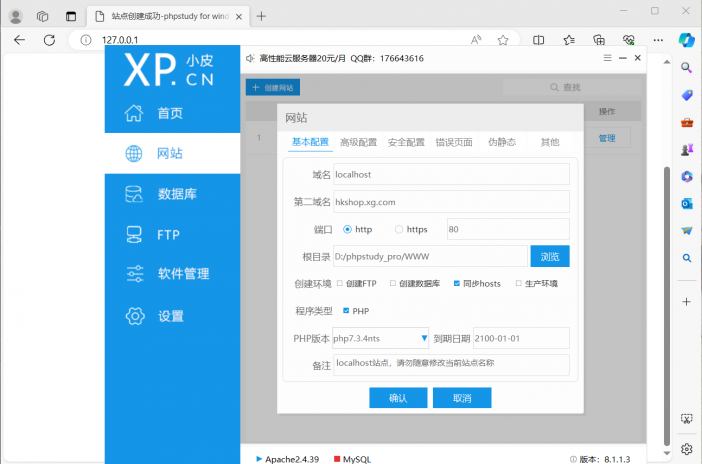The width and height of the screenshot is (702, 464).
Task: Click the 域名 localhost field
Action: pyautogui.click(x=451, y=174)
